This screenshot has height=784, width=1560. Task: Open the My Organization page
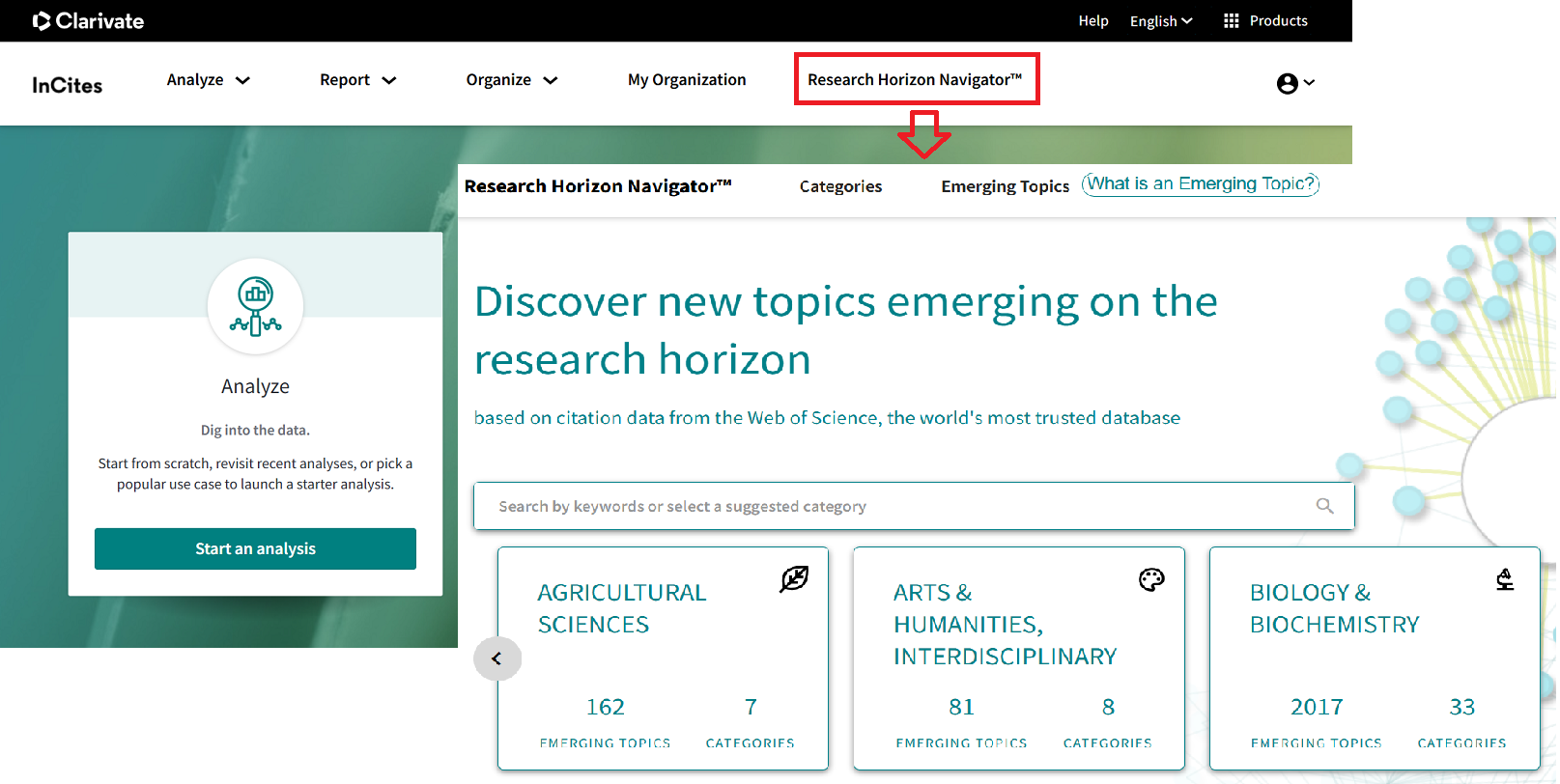687,80
